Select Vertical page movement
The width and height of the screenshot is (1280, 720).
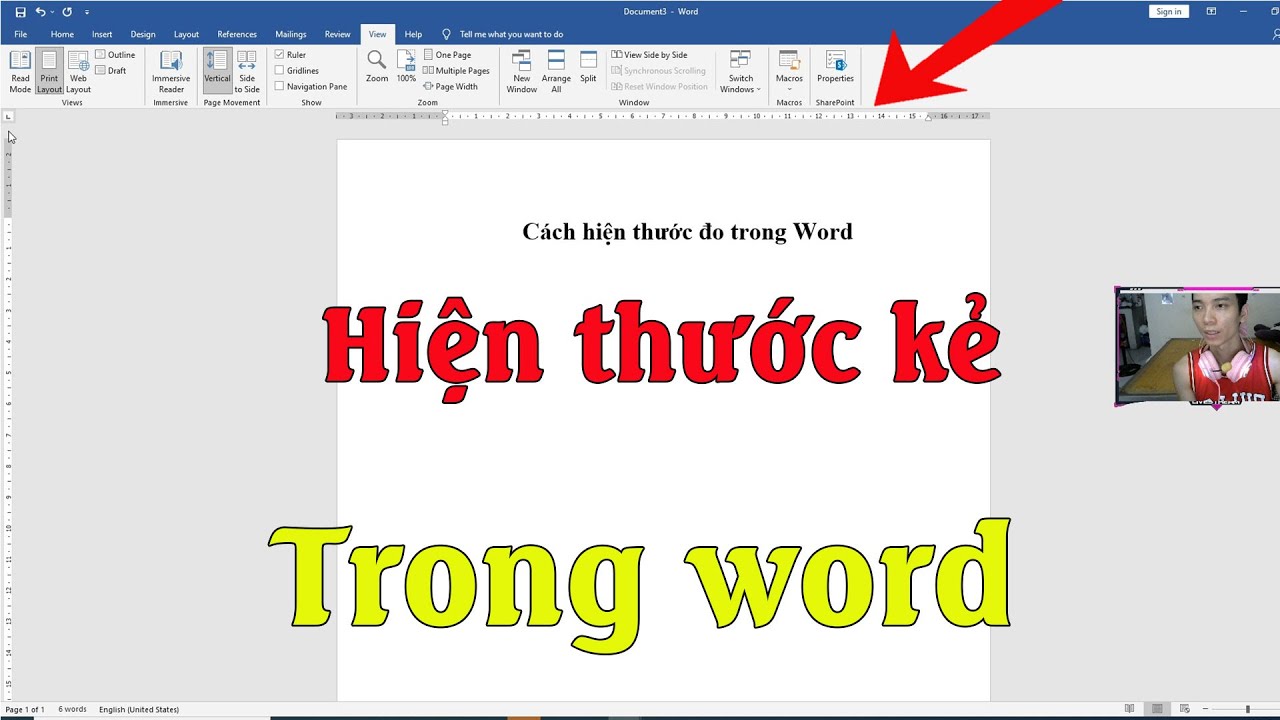pyautogui.click(x=217, y=72)
